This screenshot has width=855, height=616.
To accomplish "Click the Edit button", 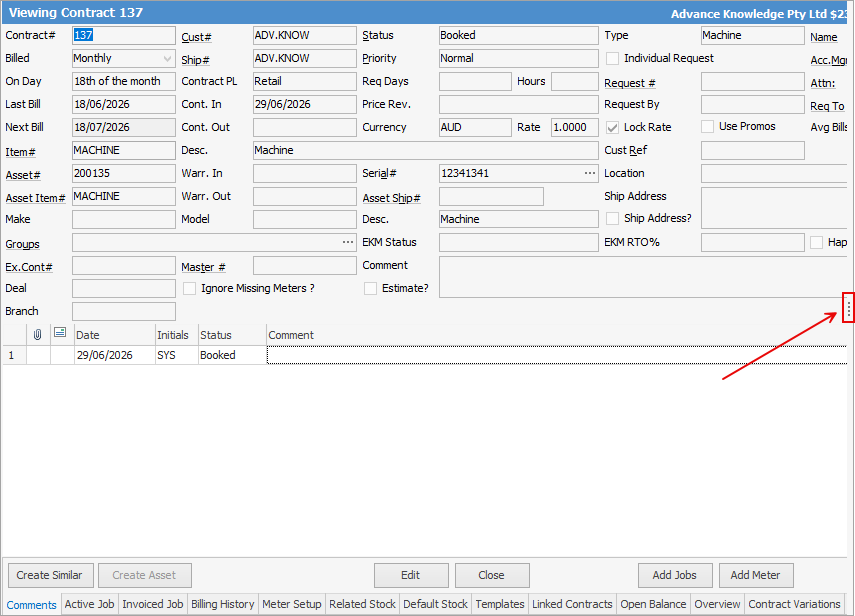I will click(411, 575).
